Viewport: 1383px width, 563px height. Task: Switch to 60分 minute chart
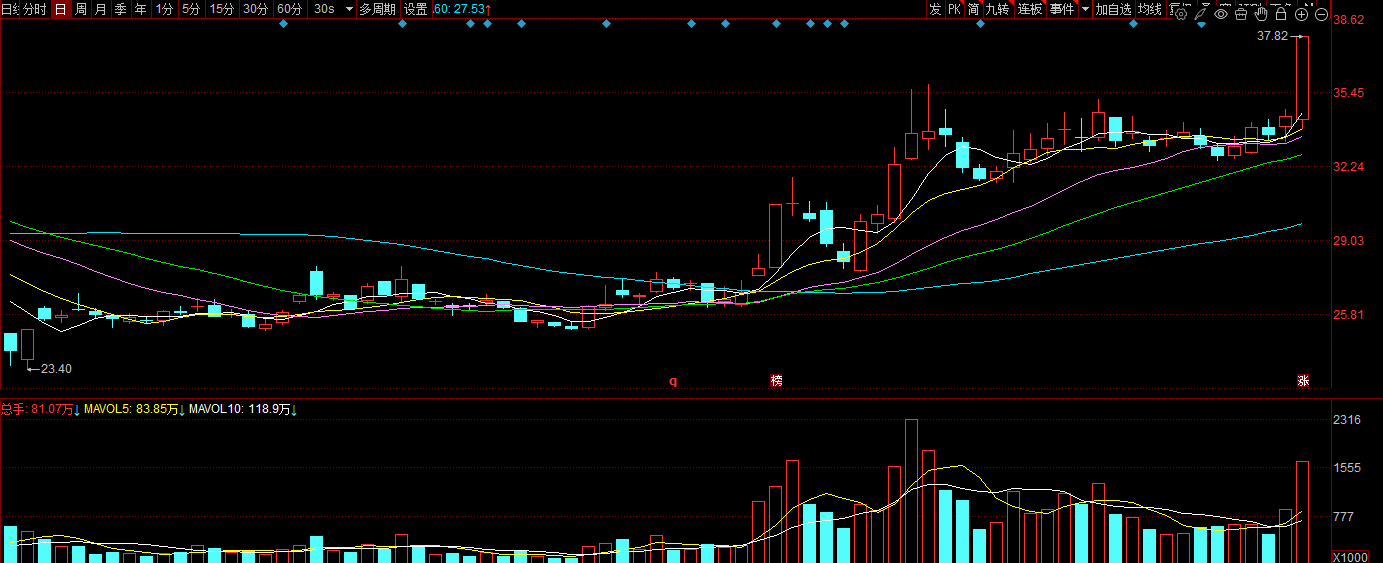point(290,9)
